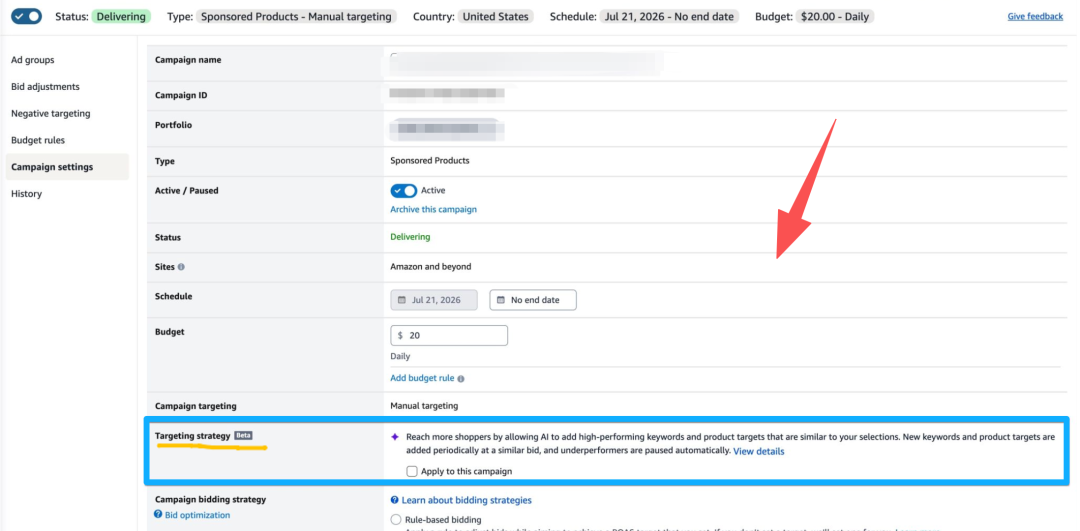
Task: Click Give feedback link
Action: click(1035, 17)
